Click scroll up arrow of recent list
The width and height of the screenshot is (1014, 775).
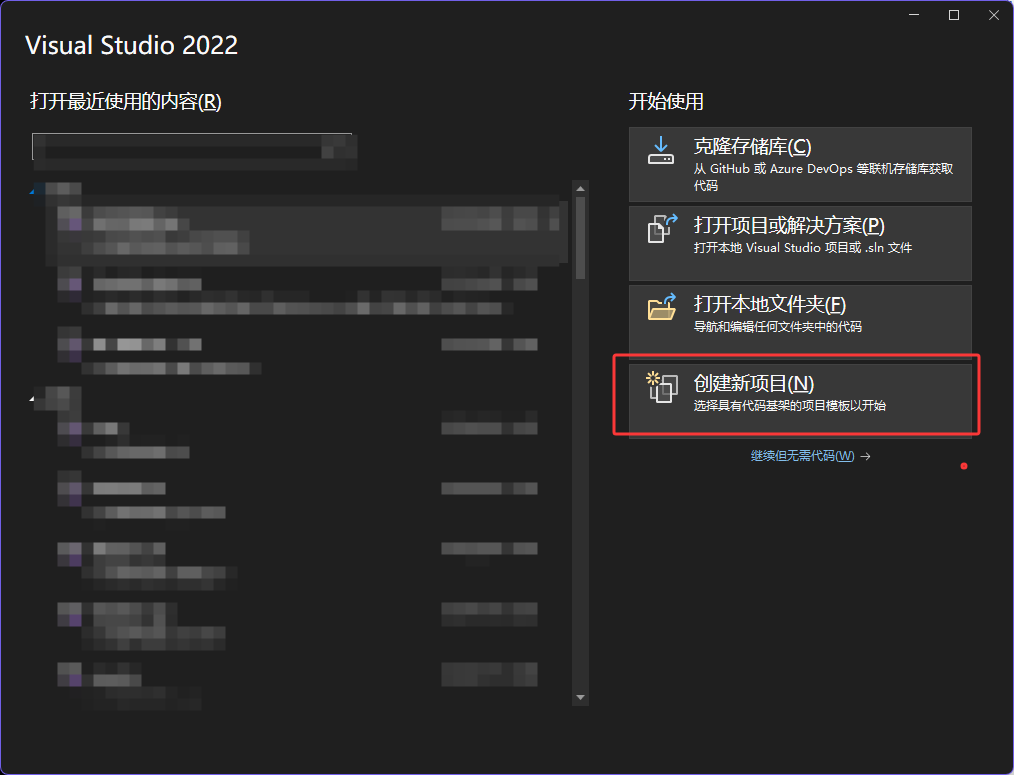click(x=580, y=189)
